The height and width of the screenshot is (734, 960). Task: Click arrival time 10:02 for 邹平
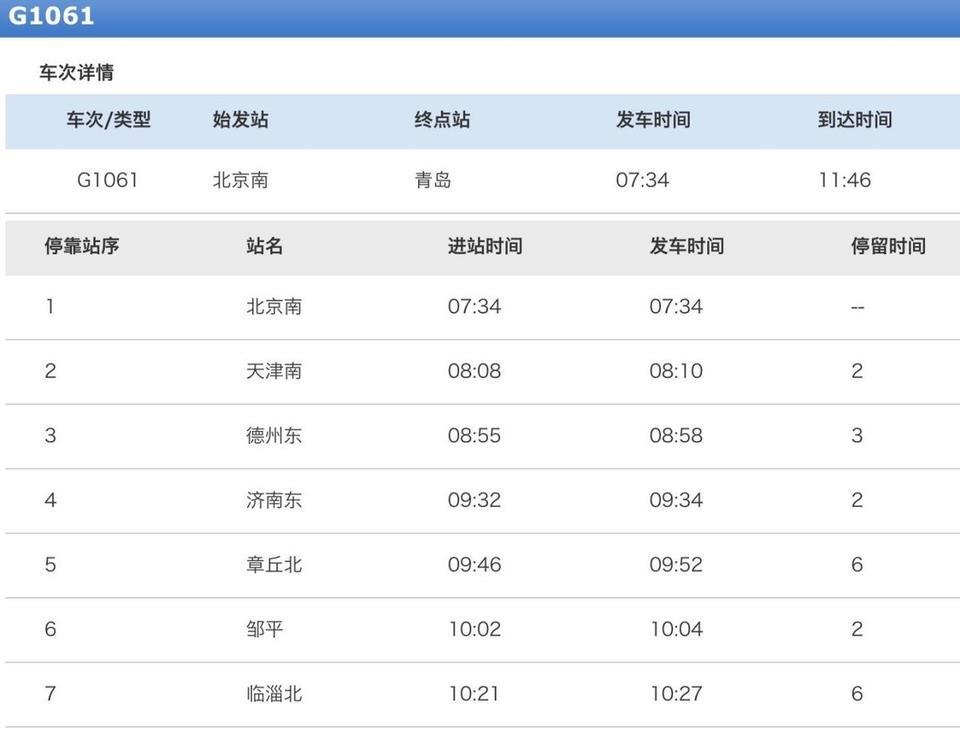pyautogui.click(x=474, y=629)
